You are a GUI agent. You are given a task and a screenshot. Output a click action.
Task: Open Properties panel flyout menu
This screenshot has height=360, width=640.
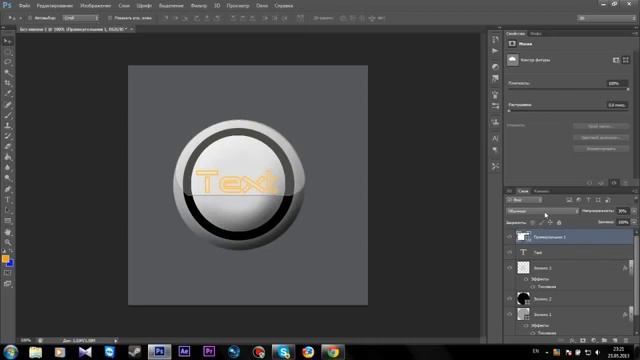(x=635, y=33)
